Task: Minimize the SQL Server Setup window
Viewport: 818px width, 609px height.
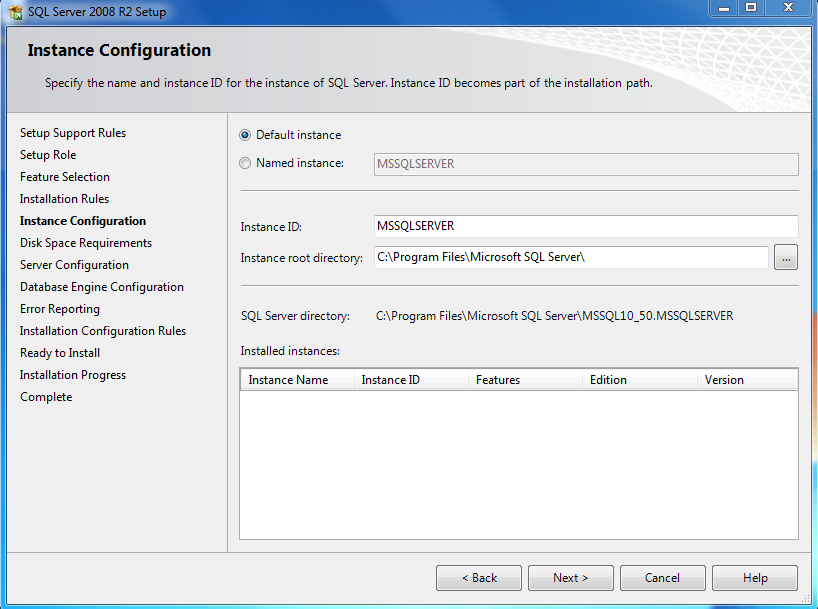Action: [724, 8]
